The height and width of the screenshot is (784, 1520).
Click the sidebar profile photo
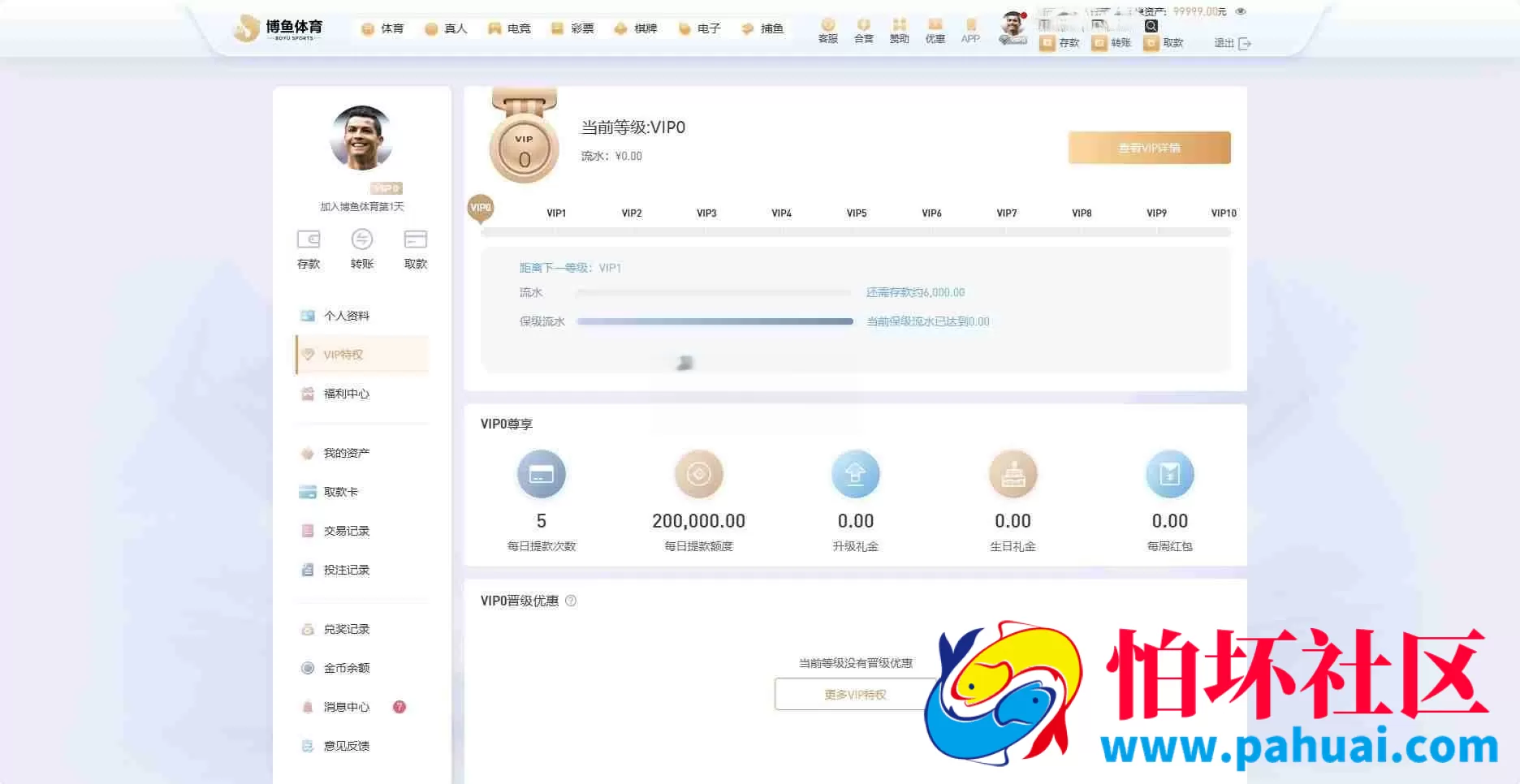[x=361, y=138]
